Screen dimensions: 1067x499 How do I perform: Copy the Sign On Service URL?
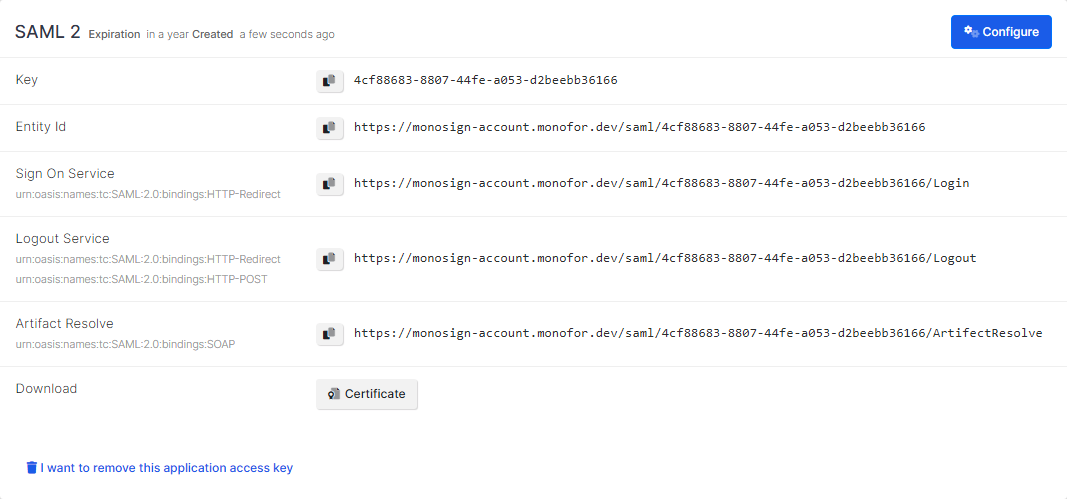330,184
